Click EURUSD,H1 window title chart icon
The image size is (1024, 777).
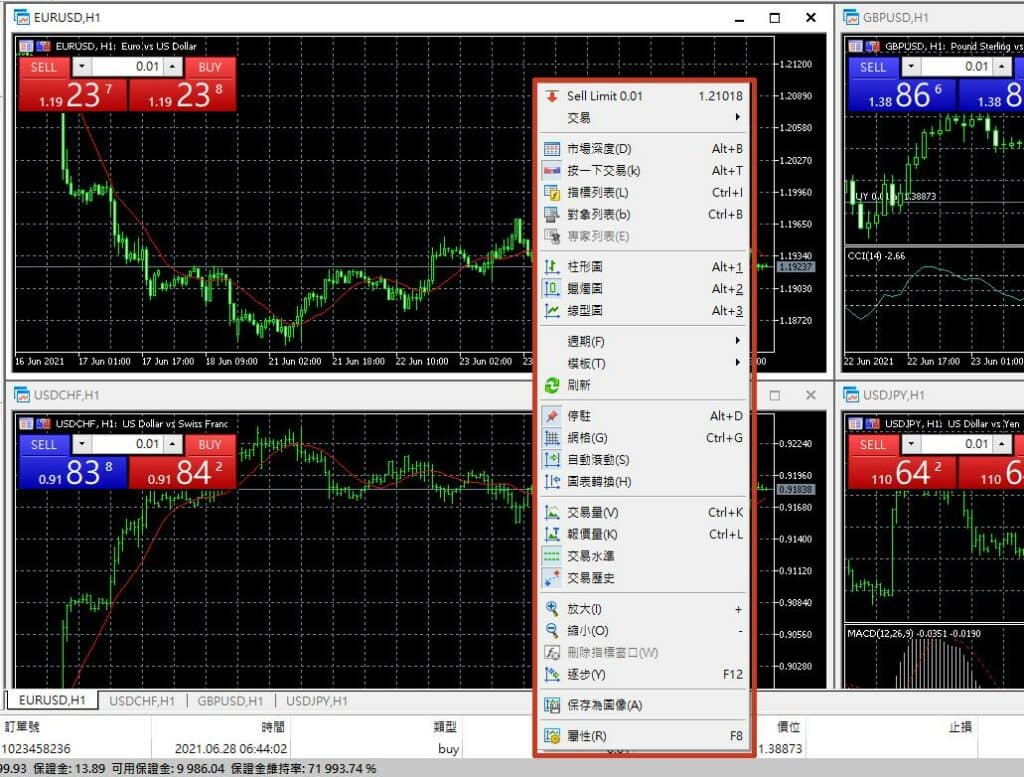point(22,18)
